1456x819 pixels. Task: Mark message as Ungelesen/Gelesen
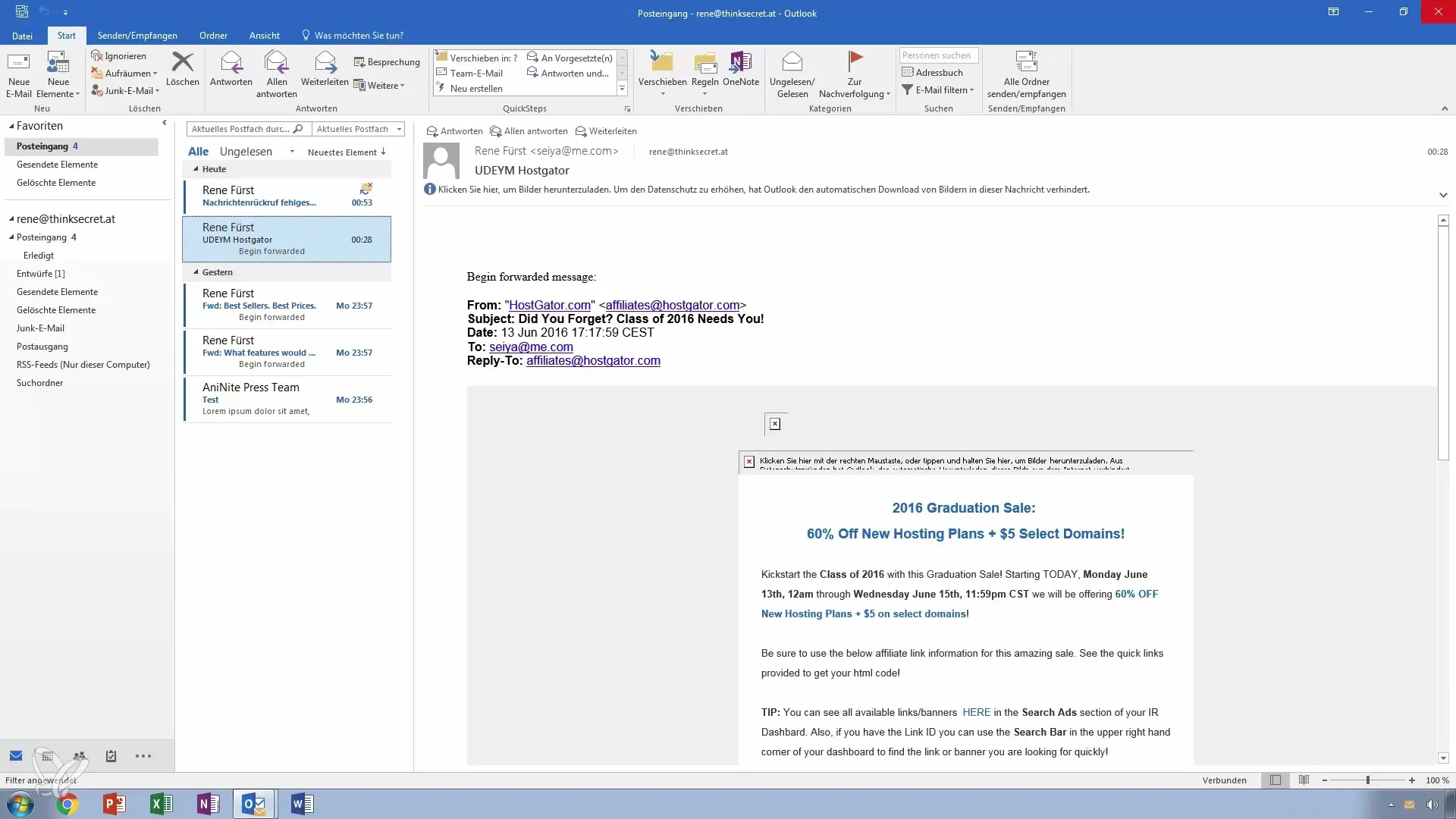(792, 74)
